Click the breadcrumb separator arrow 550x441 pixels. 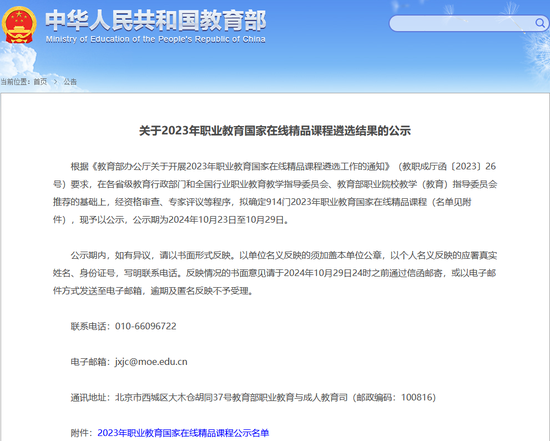coord(55,82)
